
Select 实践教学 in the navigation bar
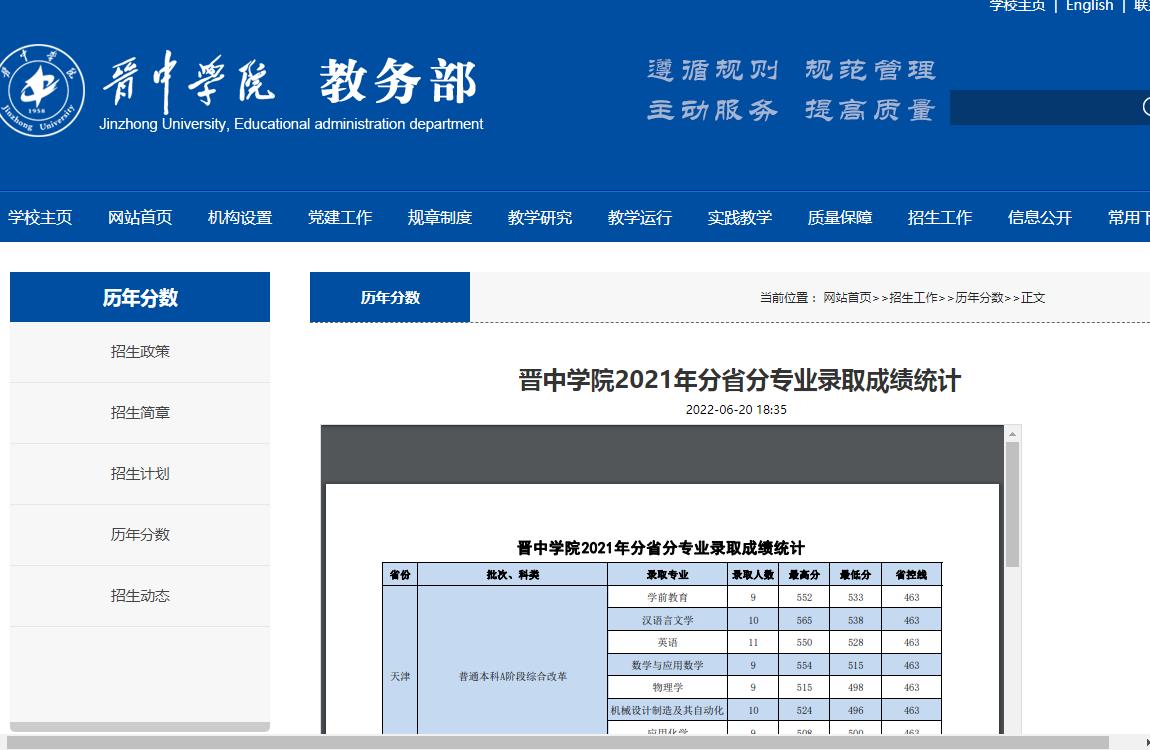tap(740, 217)
